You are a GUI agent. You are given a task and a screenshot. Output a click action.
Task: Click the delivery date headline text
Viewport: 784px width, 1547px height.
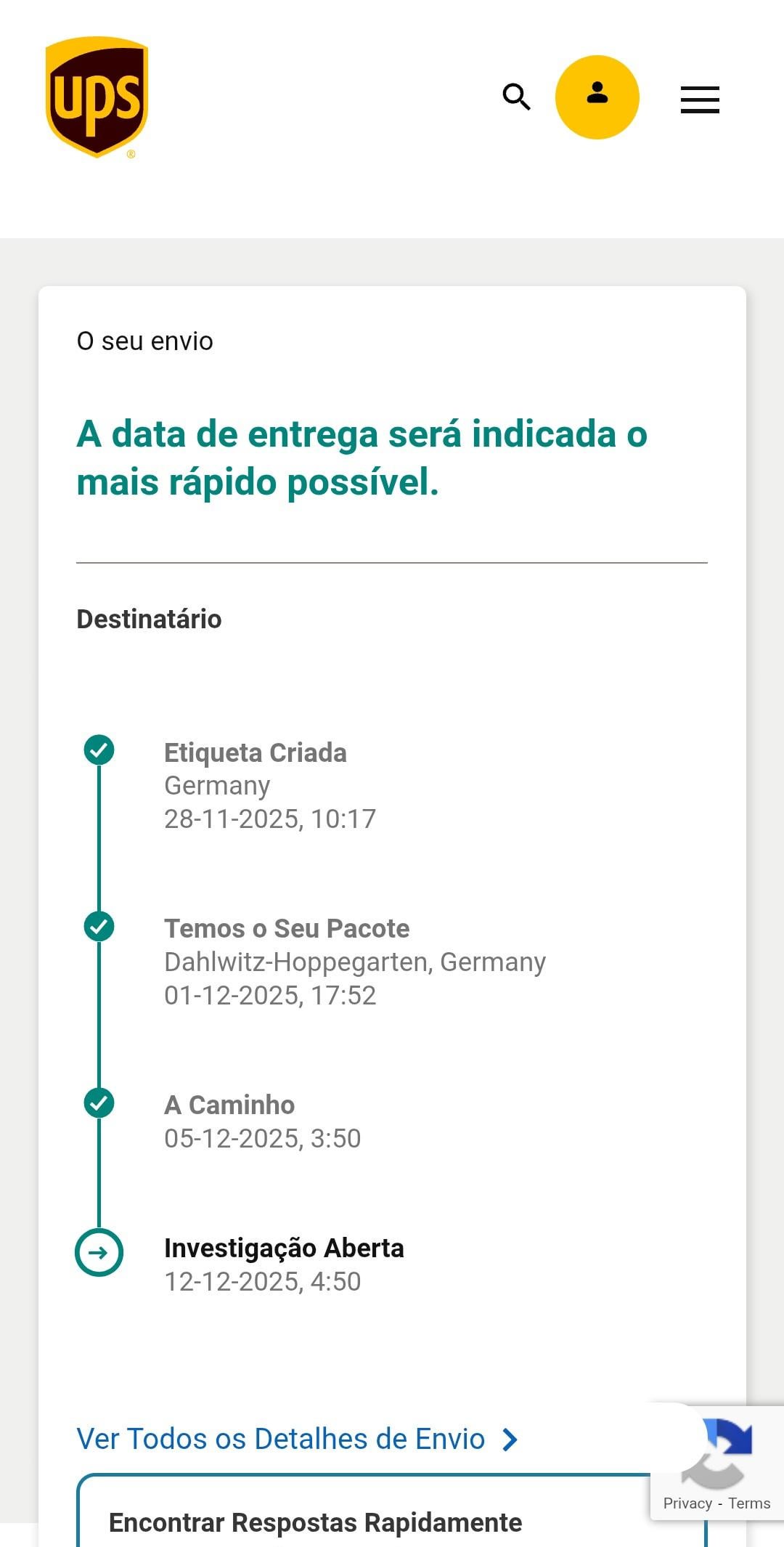pos(362,458)
